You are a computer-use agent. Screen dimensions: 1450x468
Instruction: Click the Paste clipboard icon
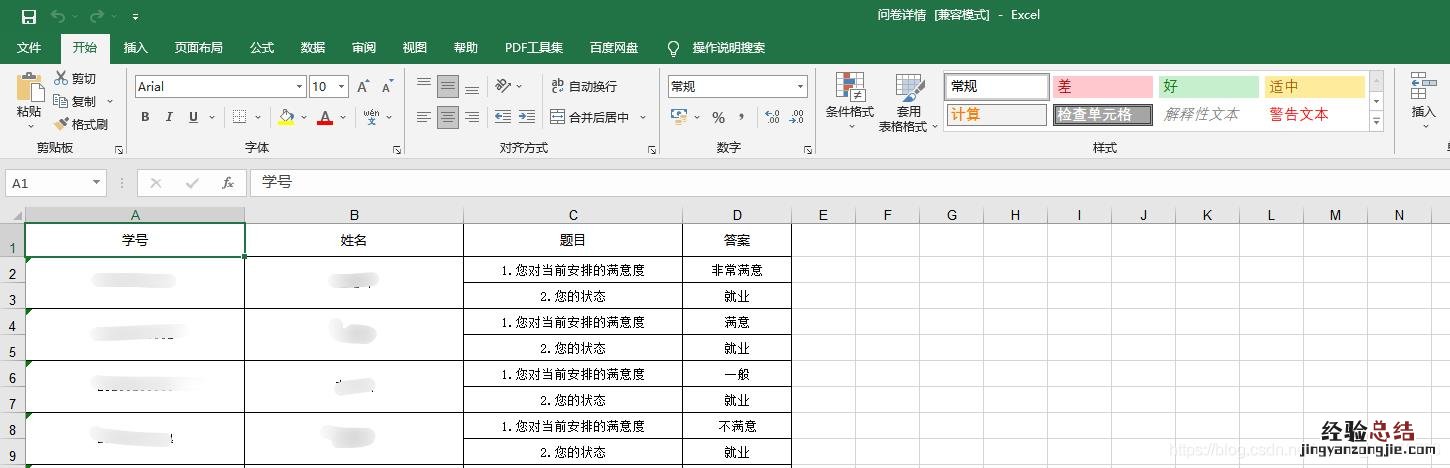30,88
